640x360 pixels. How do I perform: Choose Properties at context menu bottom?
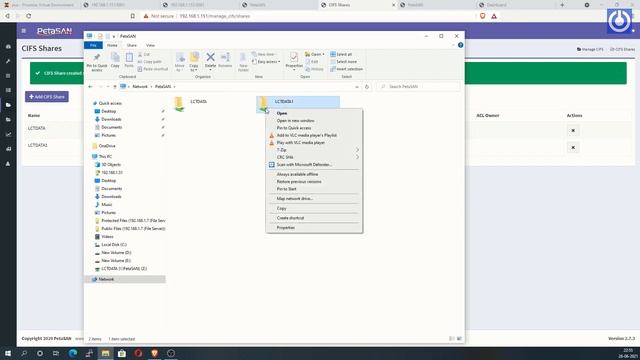(286, 228)
